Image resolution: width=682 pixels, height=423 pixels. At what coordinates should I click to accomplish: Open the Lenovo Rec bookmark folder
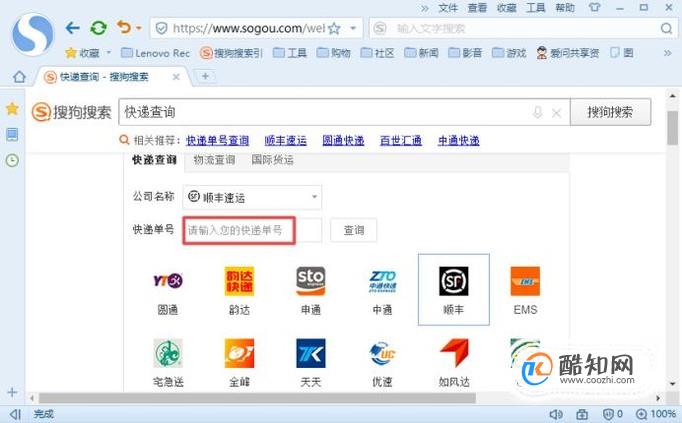pos(155,53)
